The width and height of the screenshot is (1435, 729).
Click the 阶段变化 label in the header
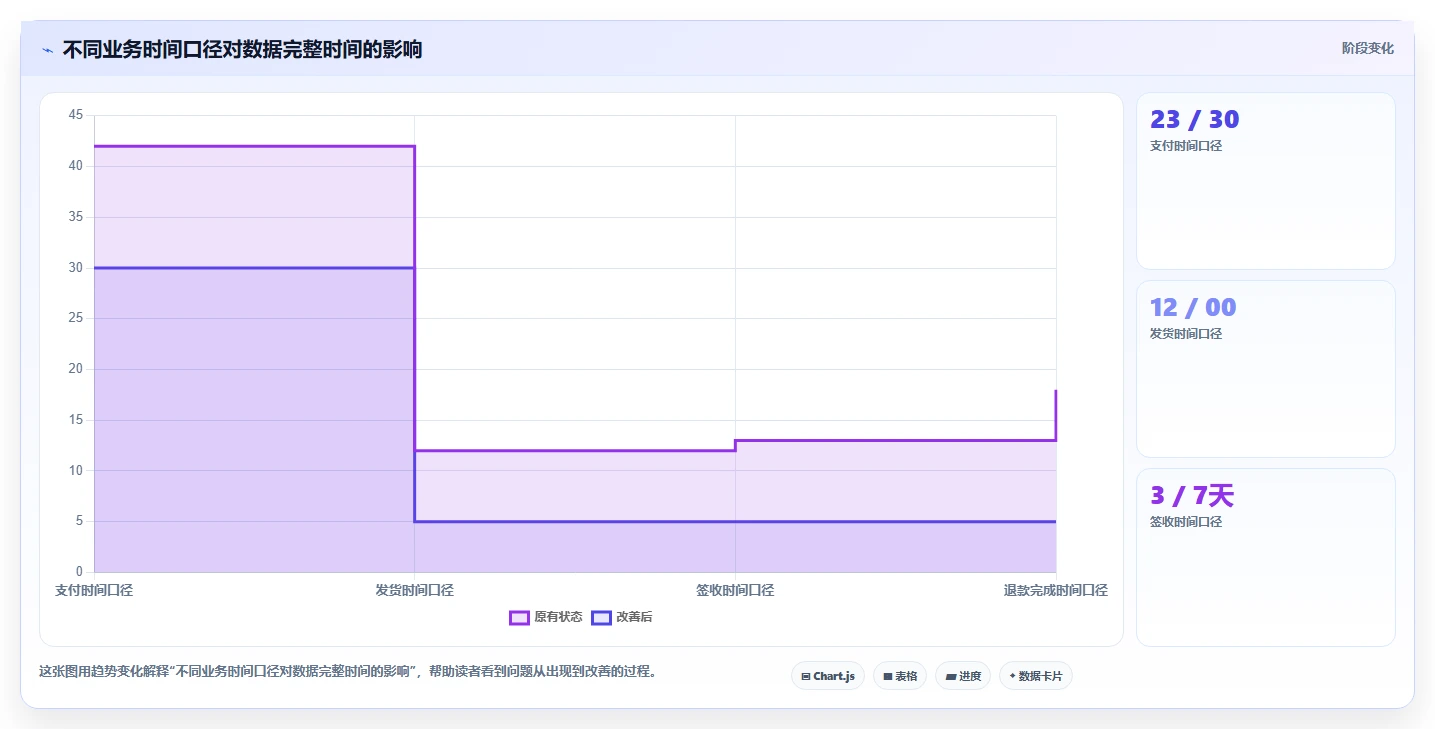(1367, 49)
